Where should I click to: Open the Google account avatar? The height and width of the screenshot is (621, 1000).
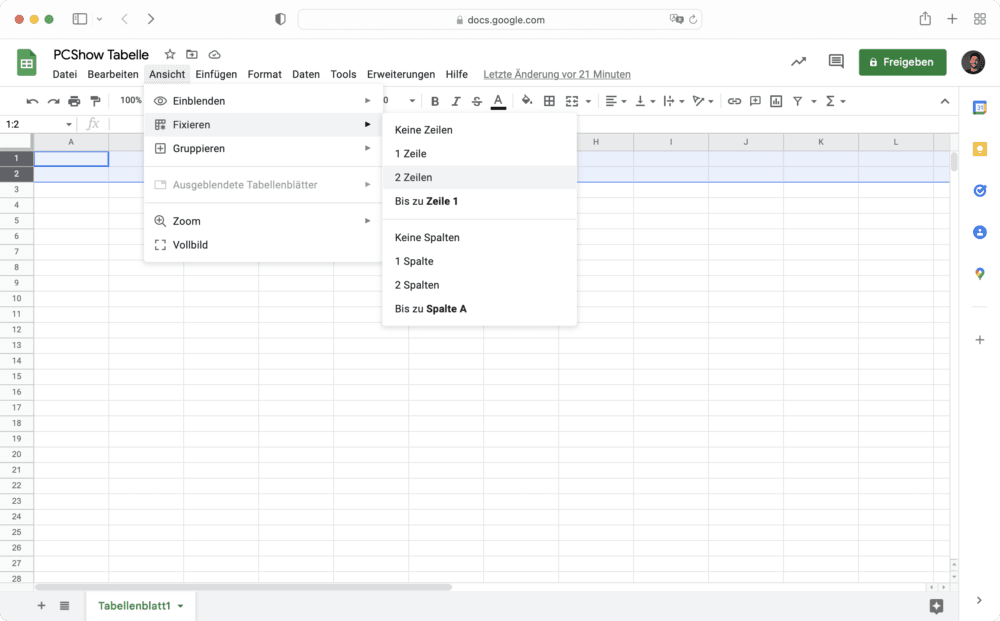point(973,62)
